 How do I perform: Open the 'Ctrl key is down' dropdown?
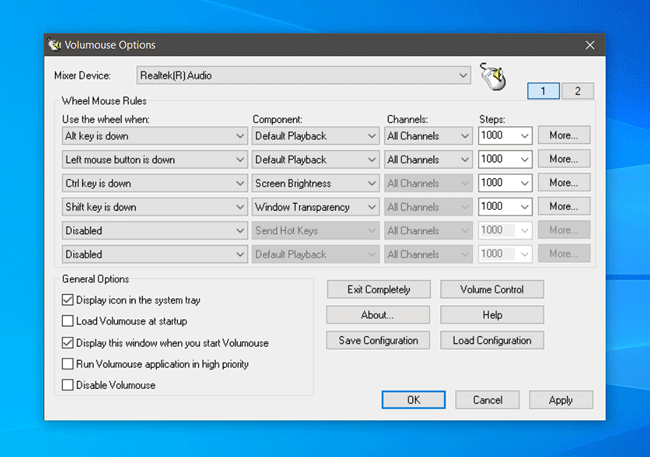(155, 183)
